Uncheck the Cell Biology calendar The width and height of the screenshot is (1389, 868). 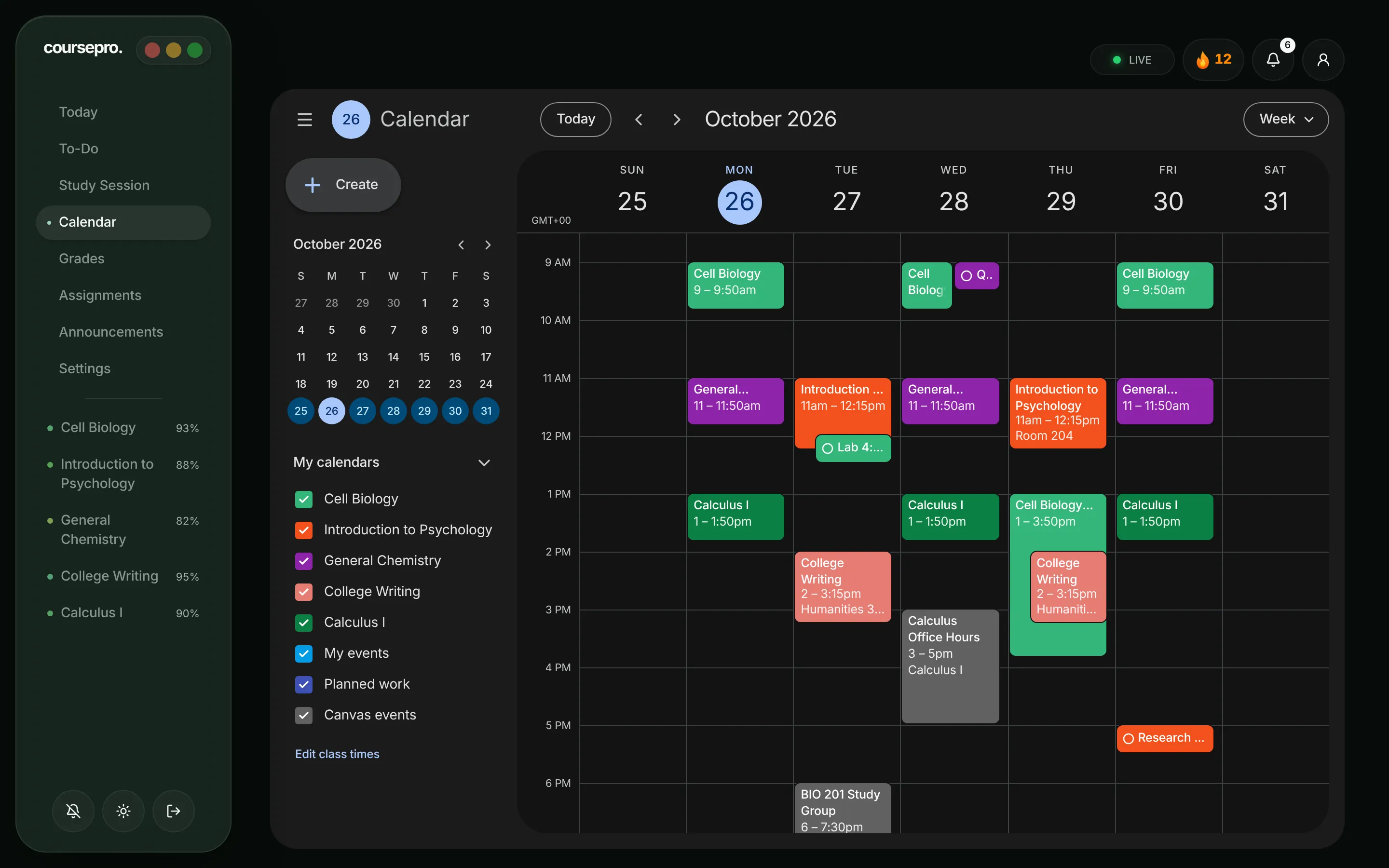[x=304, y=499]
